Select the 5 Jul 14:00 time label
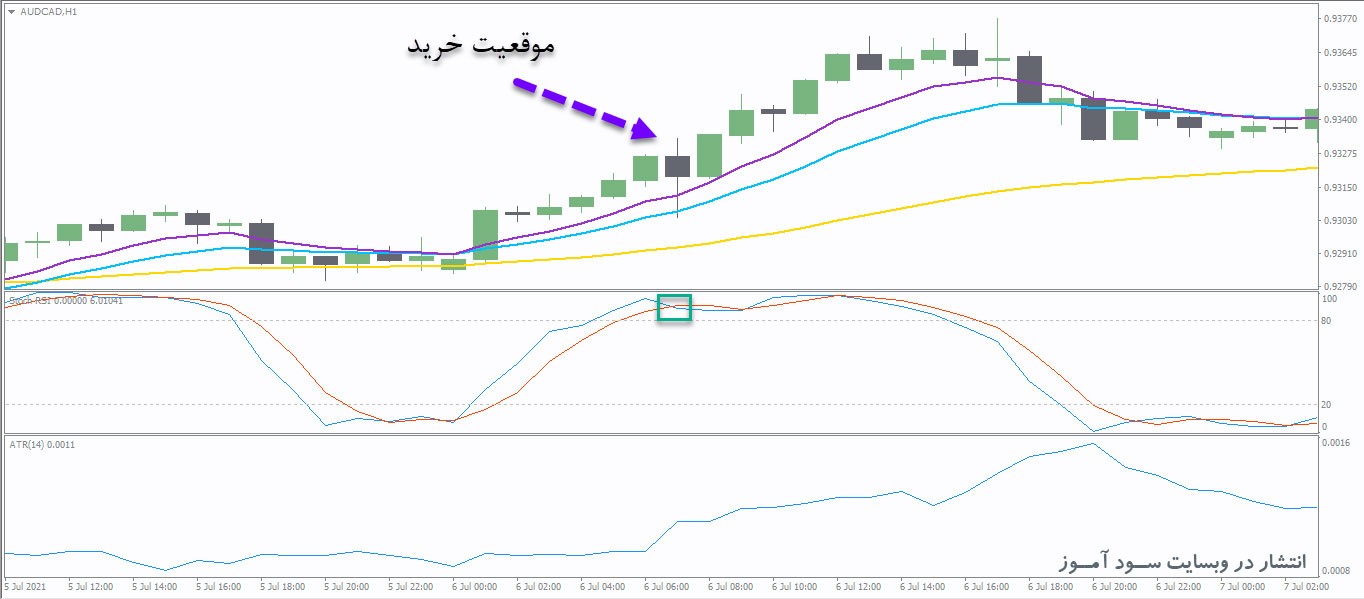Viewport: 1364px width, 599px height. click(x=154, y=586)
